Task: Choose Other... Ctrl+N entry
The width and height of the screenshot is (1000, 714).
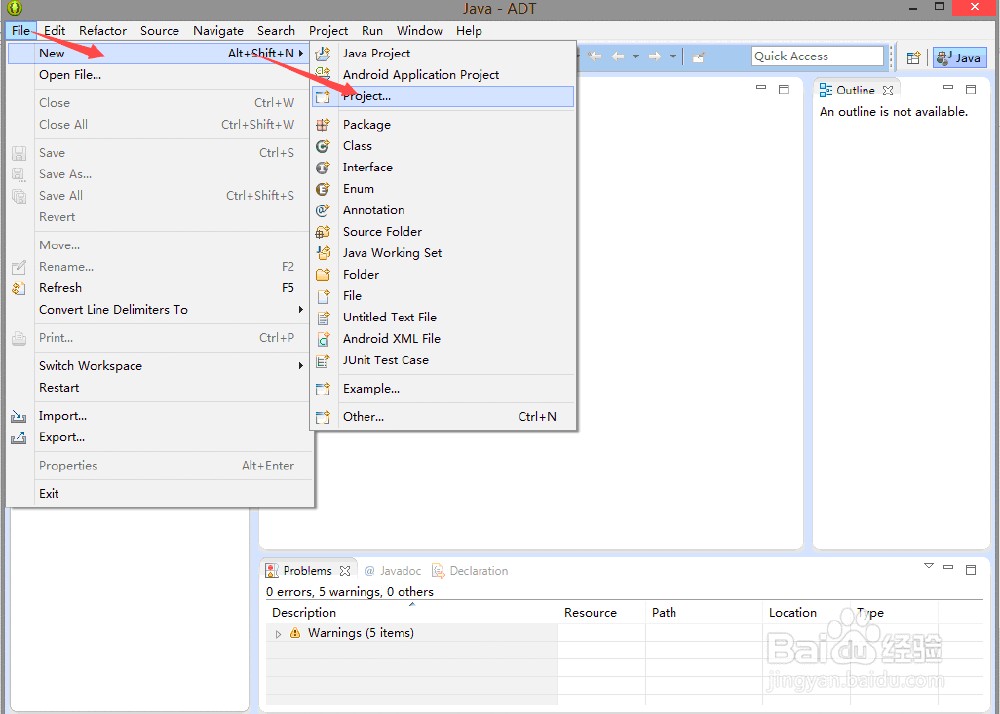Action: coord(443,417)
